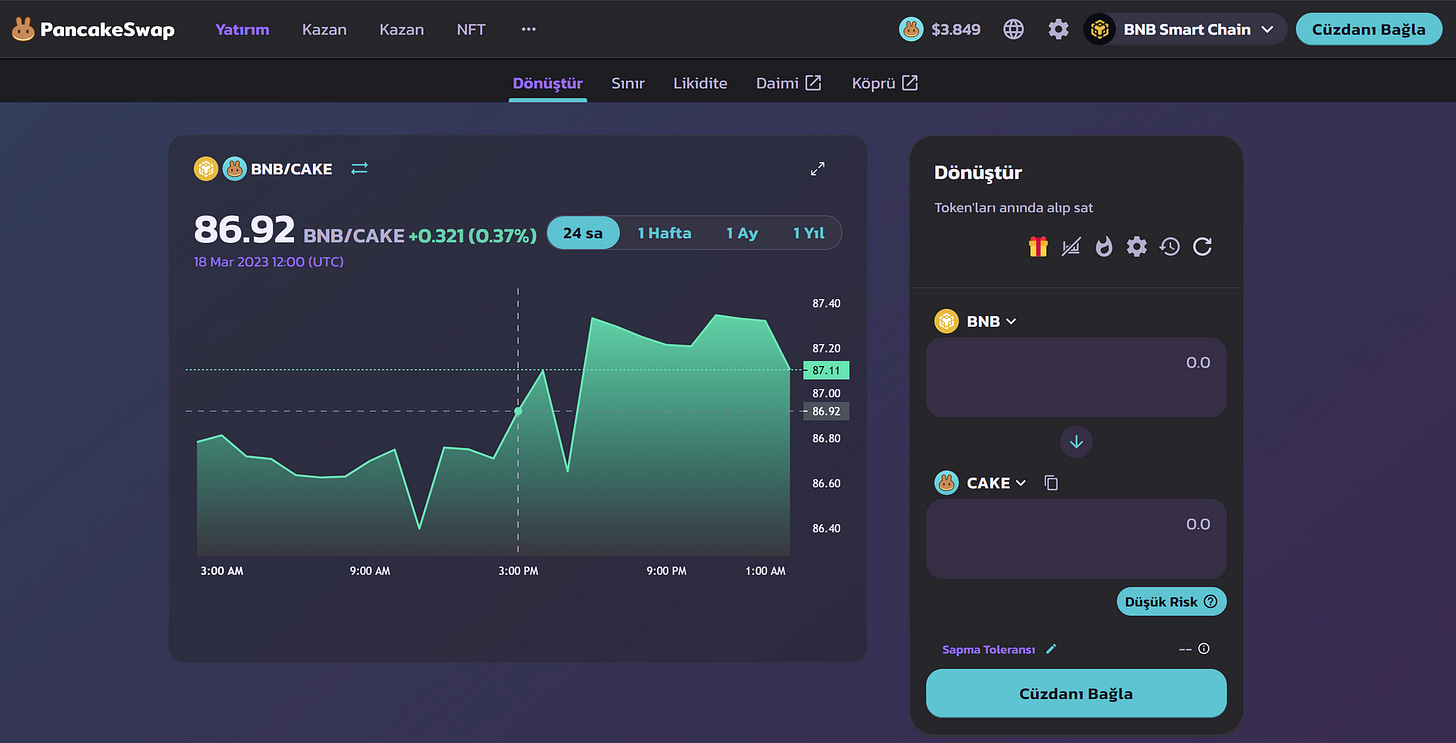Copy the CAKE token address
Viewport: 1456px width, 743px height.
pos(1051,483)
